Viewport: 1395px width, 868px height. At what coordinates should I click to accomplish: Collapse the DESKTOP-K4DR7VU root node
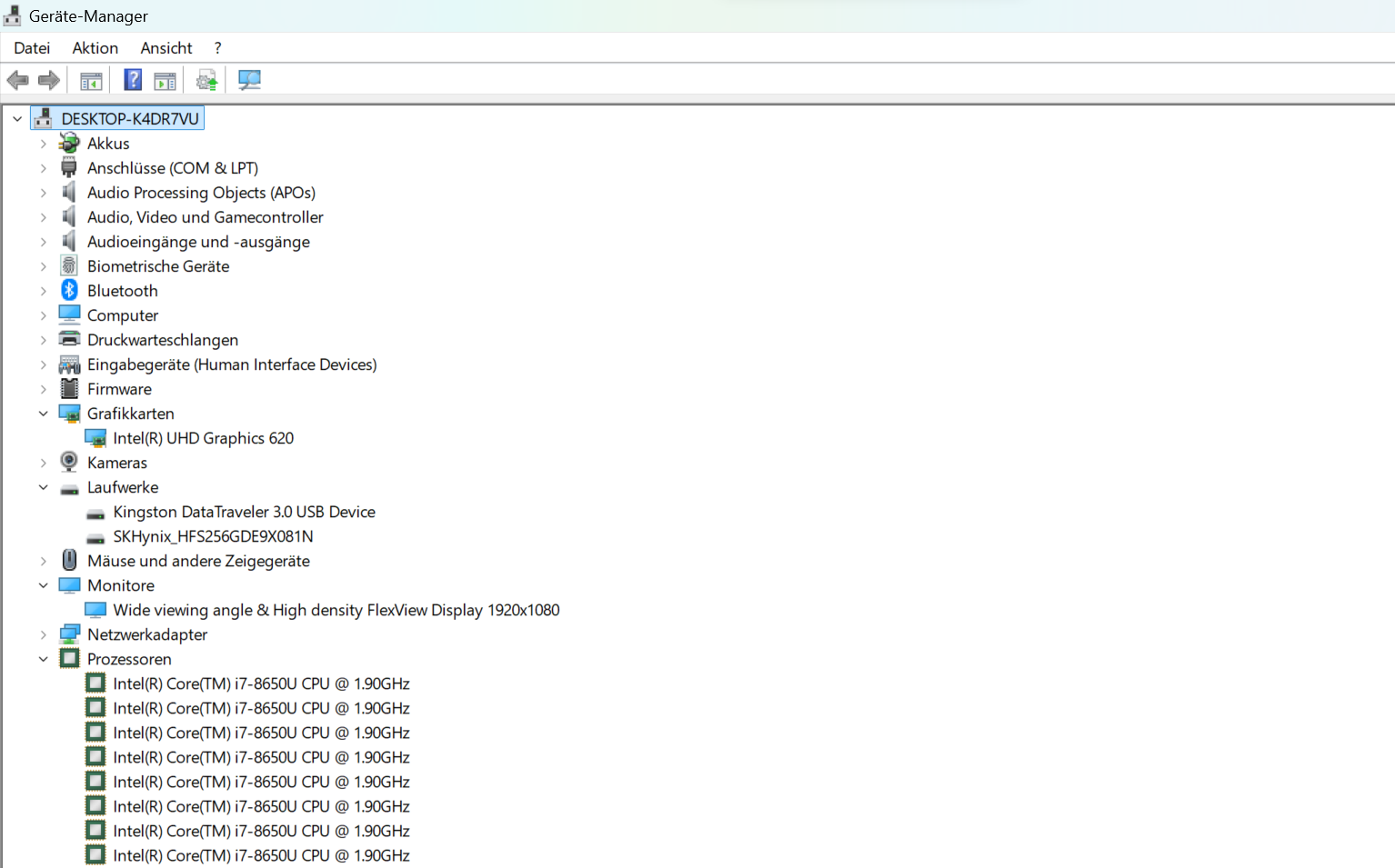point(17,119)
